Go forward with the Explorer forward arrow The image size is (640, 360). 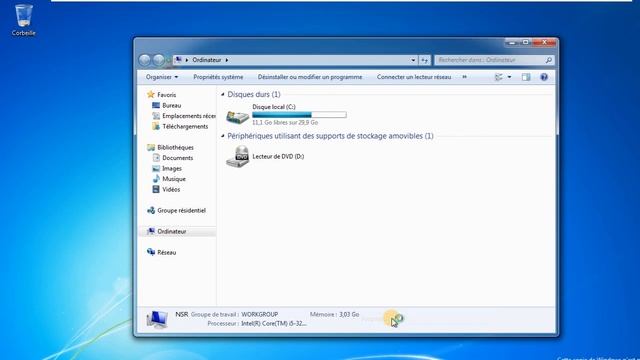[x=158, y=60]
